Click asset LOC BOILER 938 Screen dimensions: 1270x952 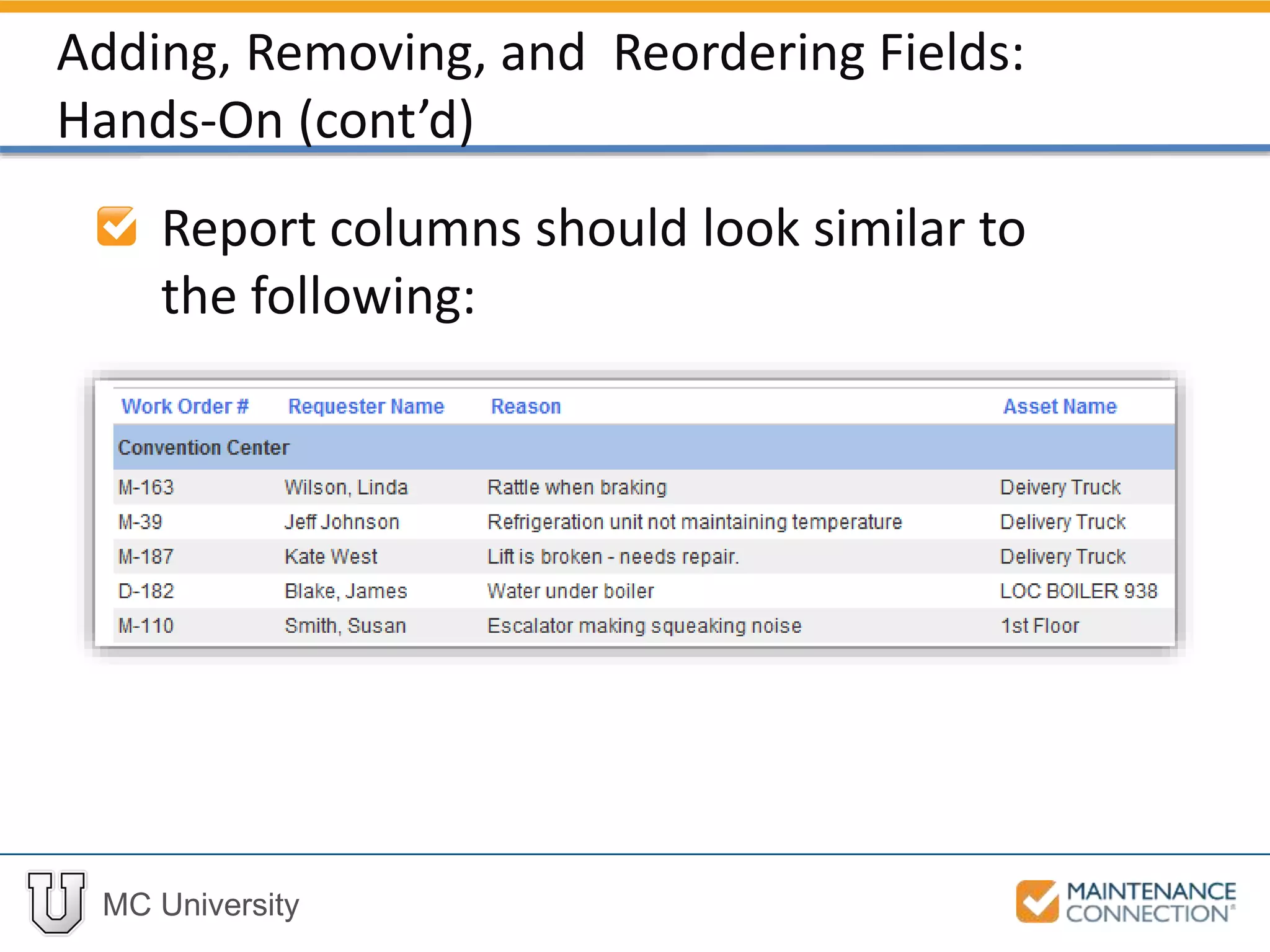[1079, 591]
